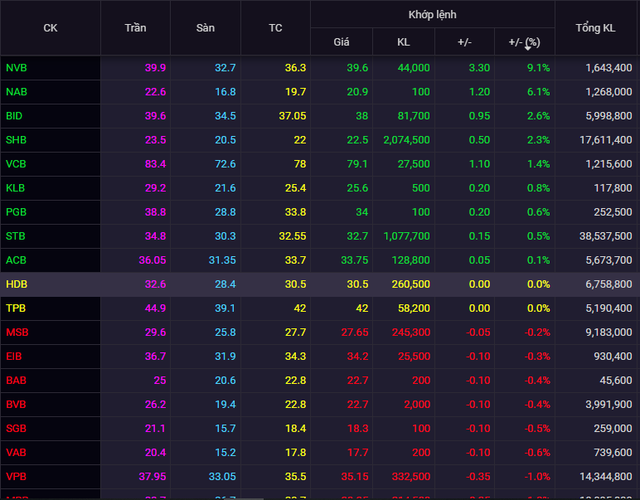This screenshot has width=640, height=500.
Task: Open BID stock details
Action: click(15, 116)
